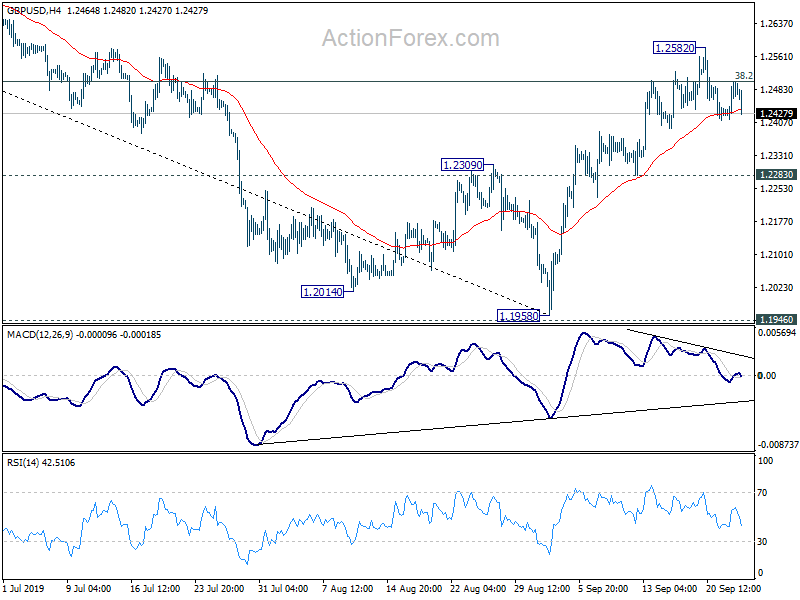The image size is (800, 600).
Task: Click the 1.25610 price axis value
Action: click(777, 57)
